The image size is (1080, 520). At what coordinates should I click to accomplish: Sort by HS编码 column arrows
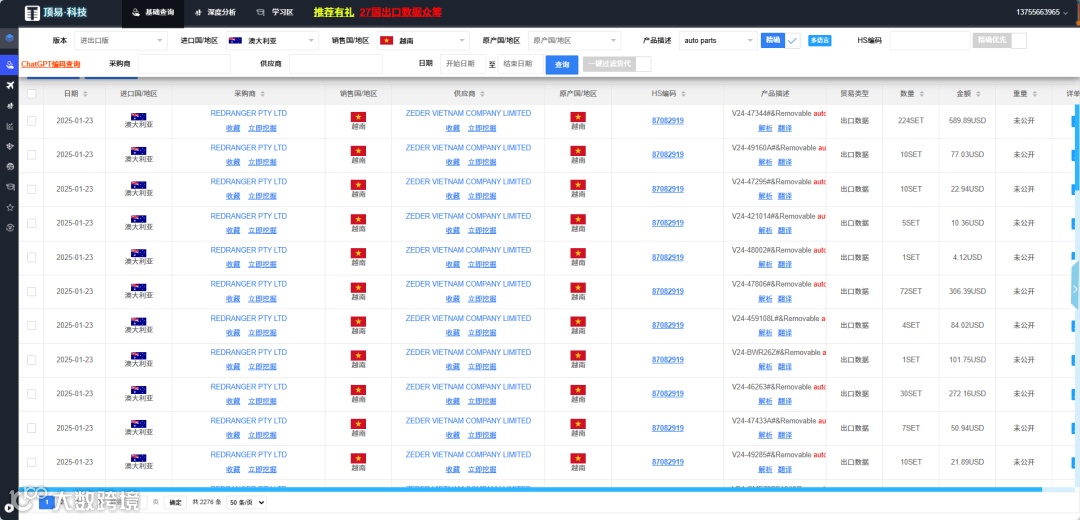tap(684, 94)
